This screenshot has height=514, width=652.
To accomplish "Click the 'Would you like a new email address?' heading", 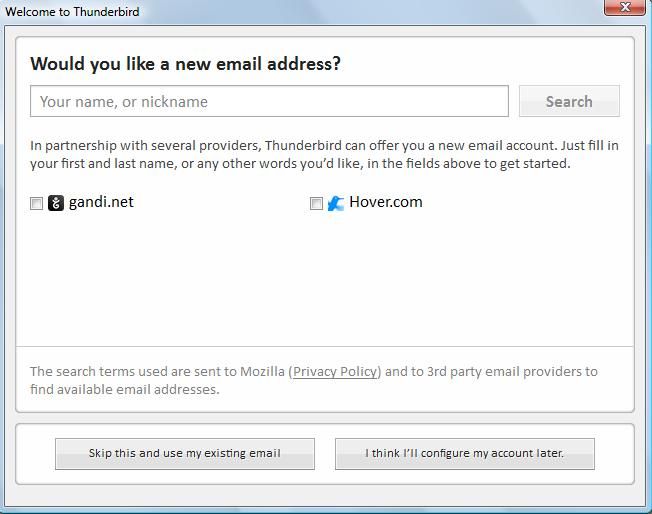I will [x=186, y=64].
